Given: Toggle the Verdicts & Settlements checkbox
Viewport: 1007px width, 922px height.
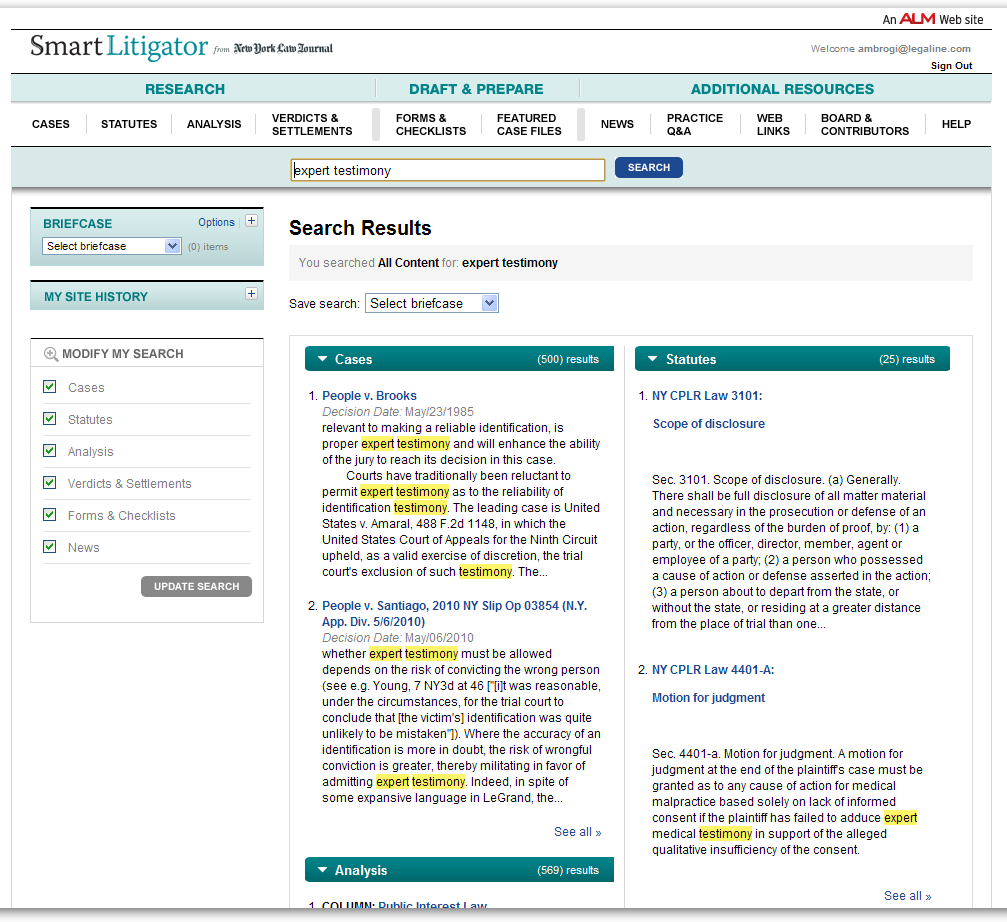Looking at the screenshot, I should pos(49,483).
